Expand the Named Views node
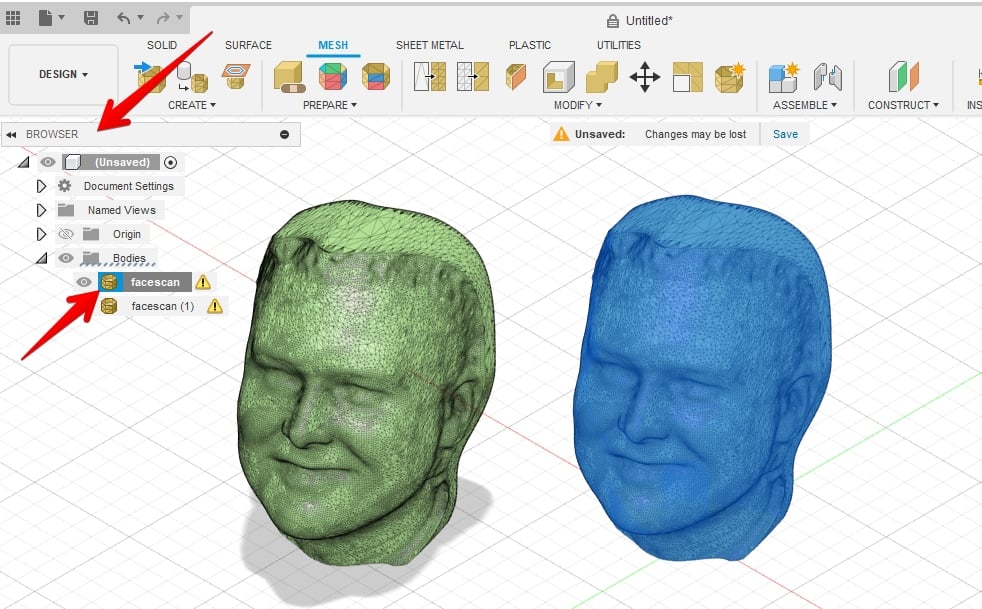Screen dimensions: 982x609 click(x=41, y=210)
